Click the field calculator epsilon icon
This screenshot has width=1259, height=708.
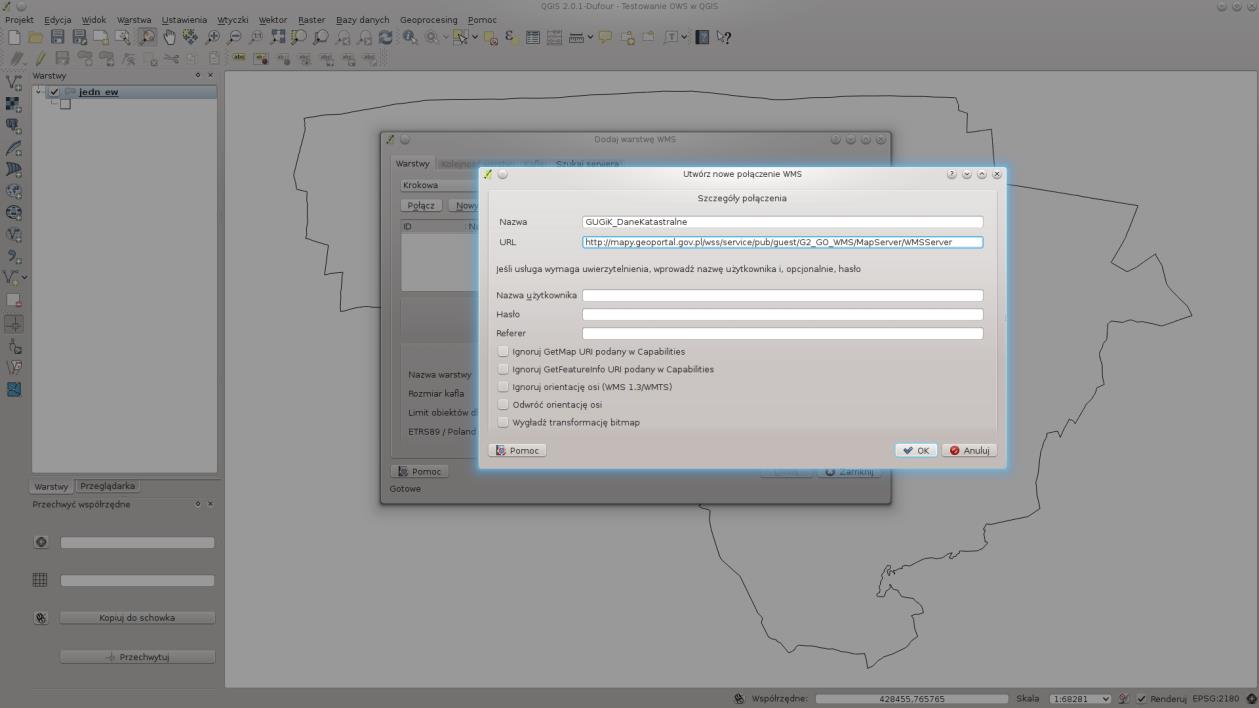tap(510, 38)
